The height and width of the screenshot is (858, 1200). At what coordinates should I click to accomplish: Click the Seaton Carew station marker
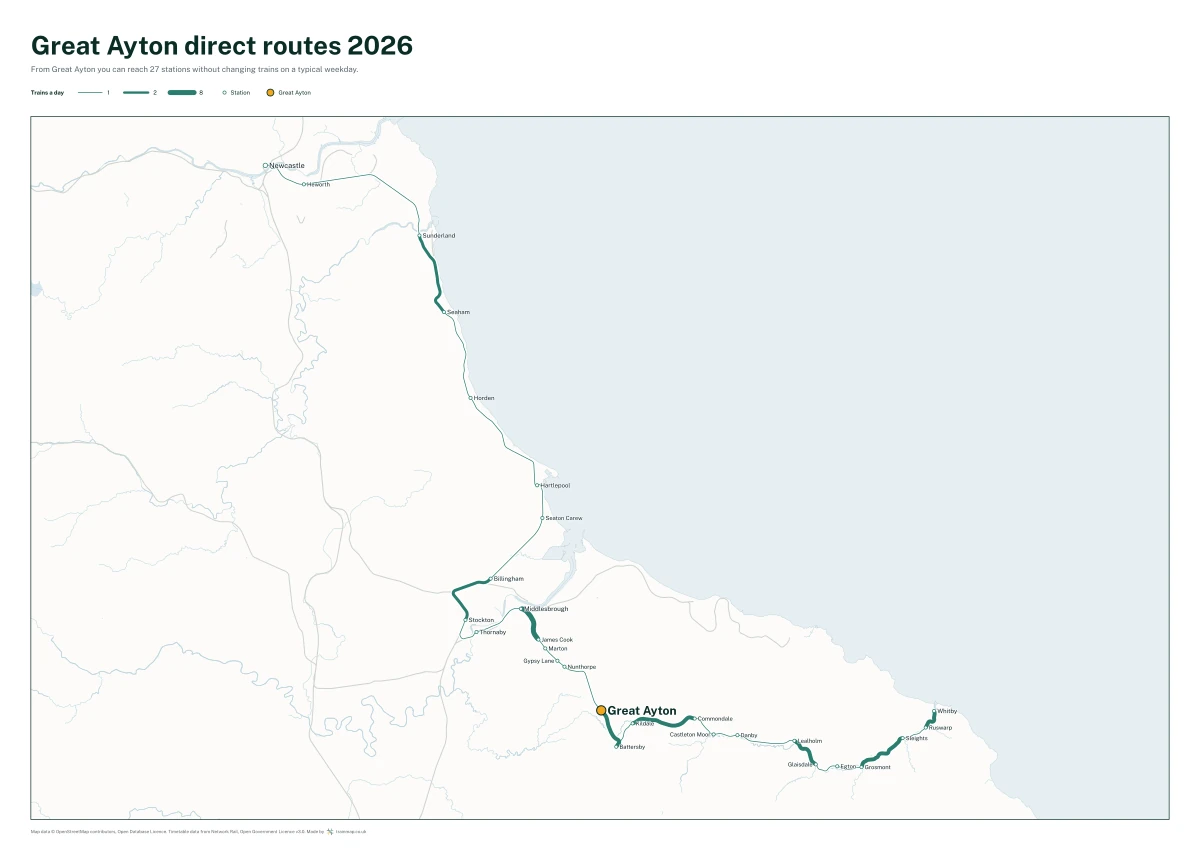point(542,518)
